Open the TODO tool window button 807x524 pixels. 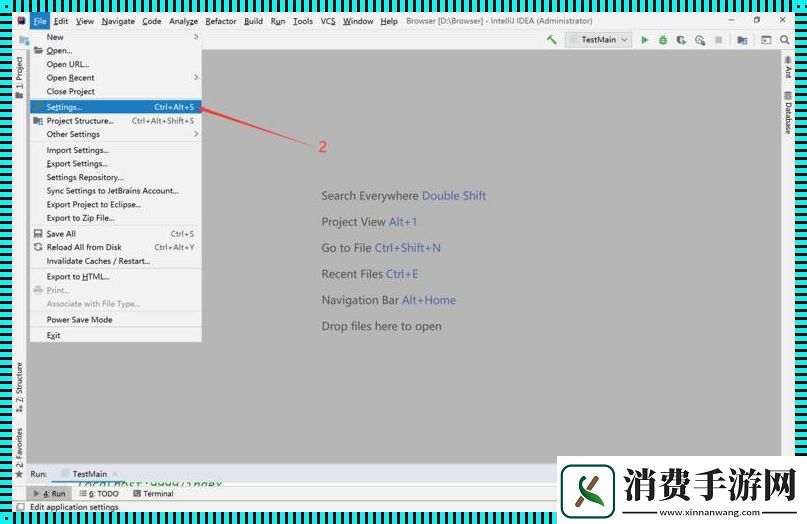coord(101,494)
